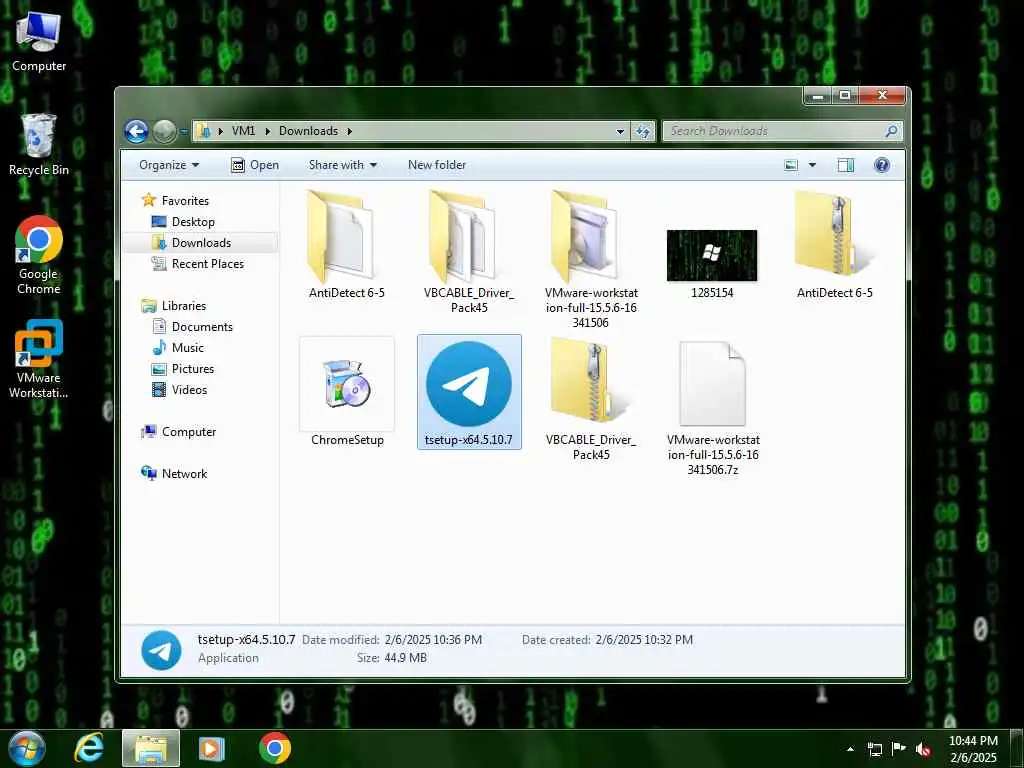Open the view options dropdown arrow
1024x768 pixels.
812,165
